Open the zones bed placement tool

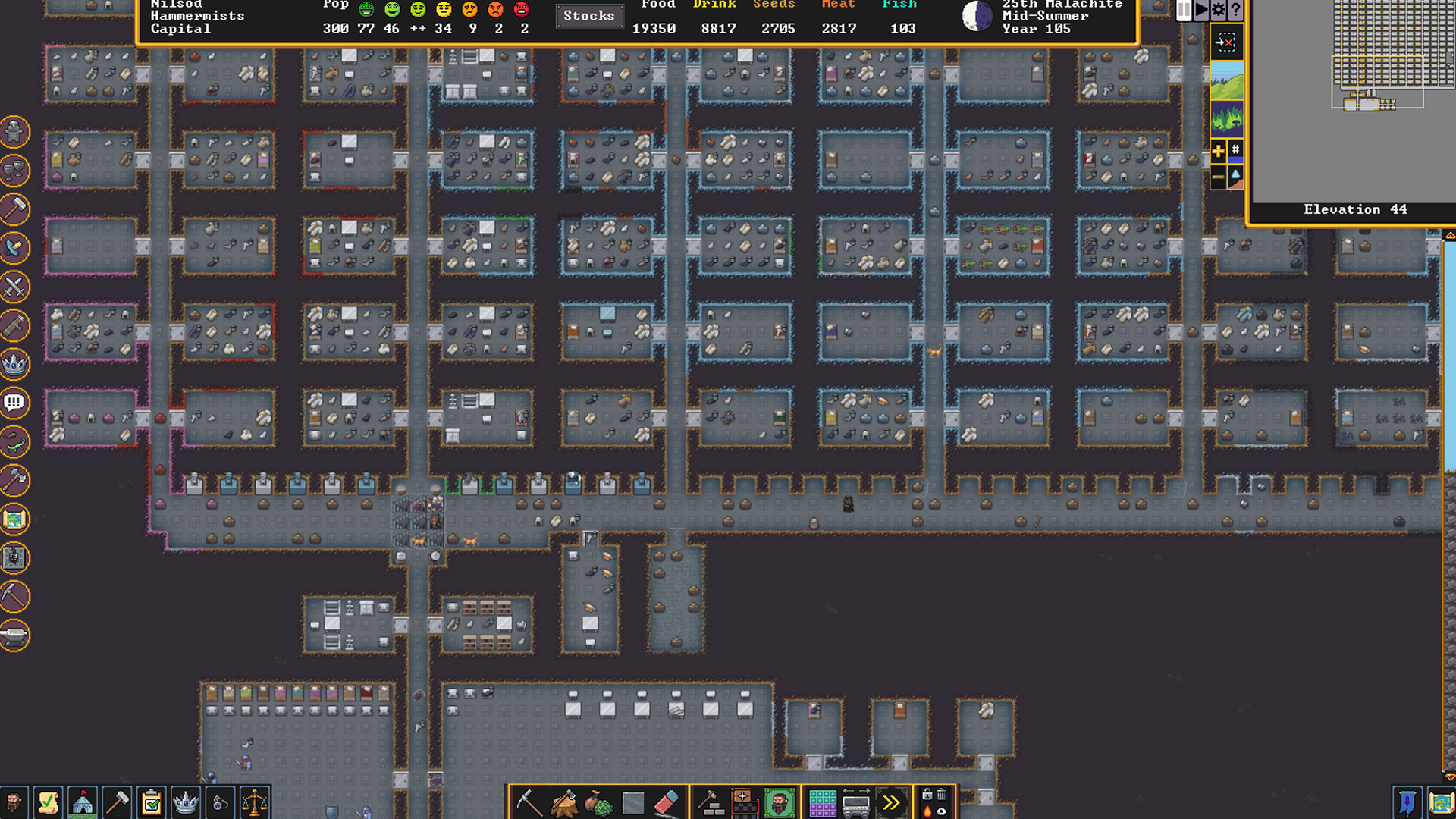745,802
